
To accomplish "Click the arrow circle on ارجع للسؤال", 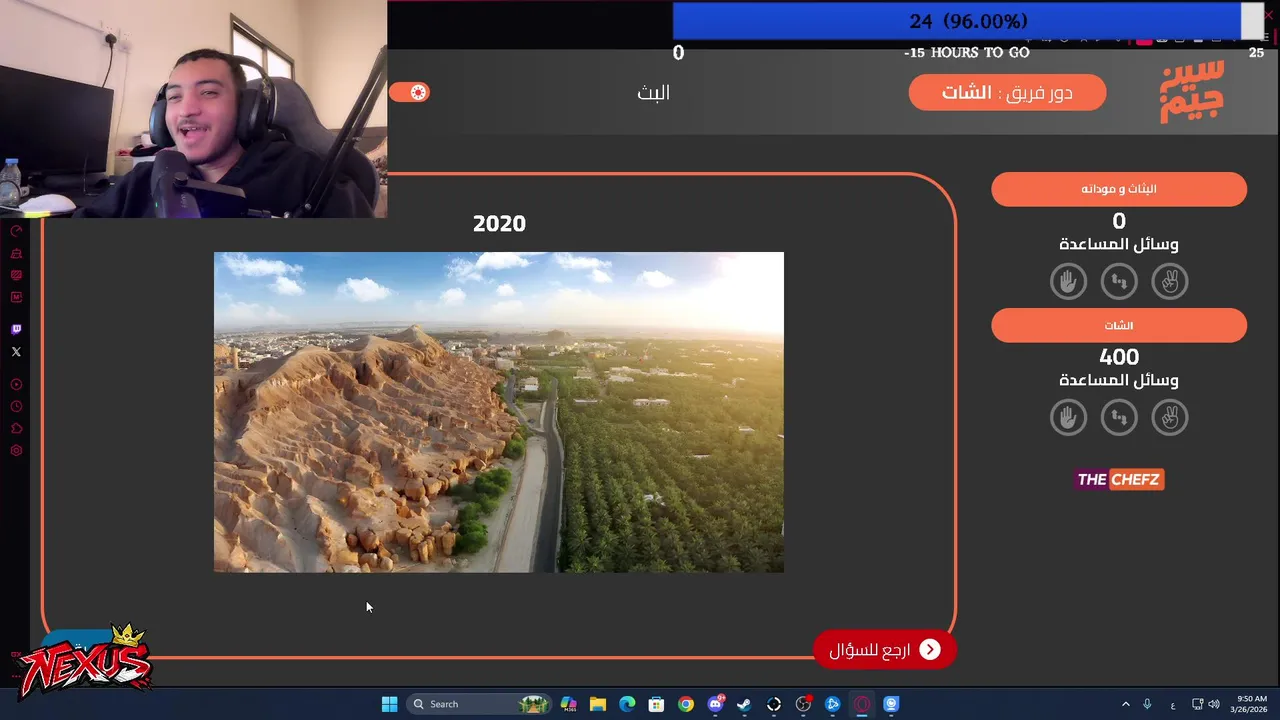I will [x=930, y=650].
